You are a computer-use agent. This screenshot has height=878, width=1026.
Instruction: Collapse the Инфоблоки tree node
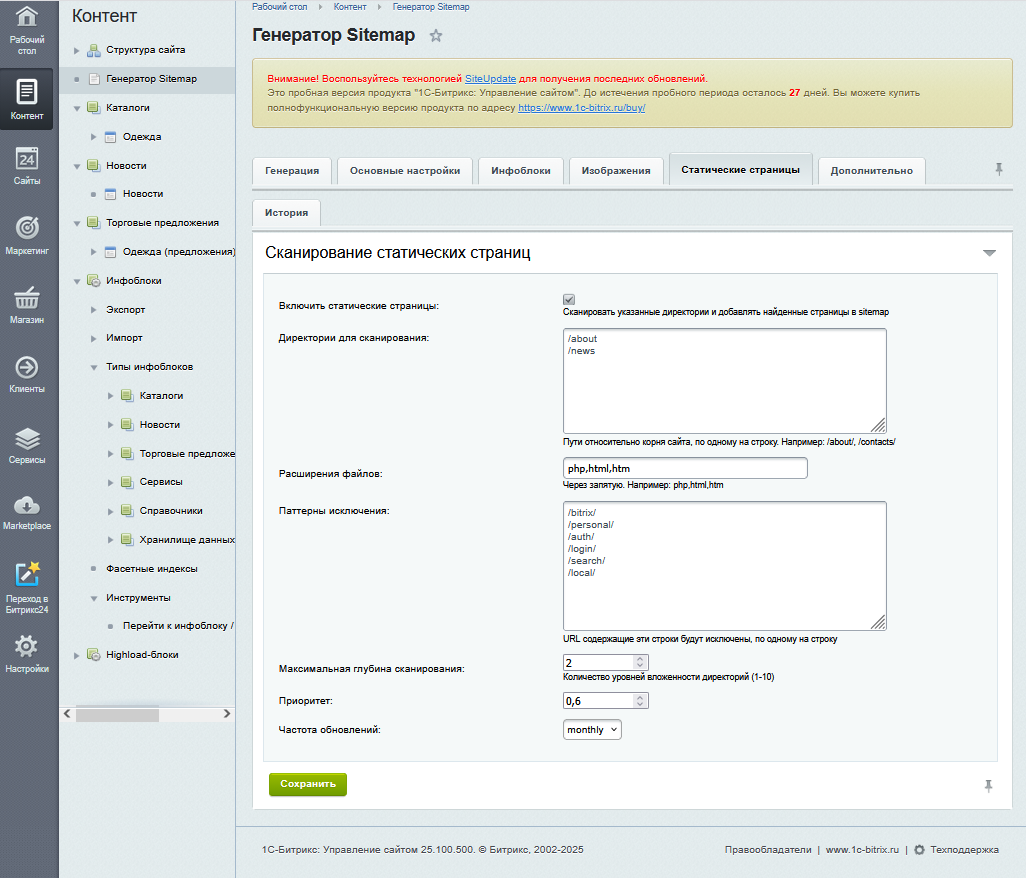(77, 281)
